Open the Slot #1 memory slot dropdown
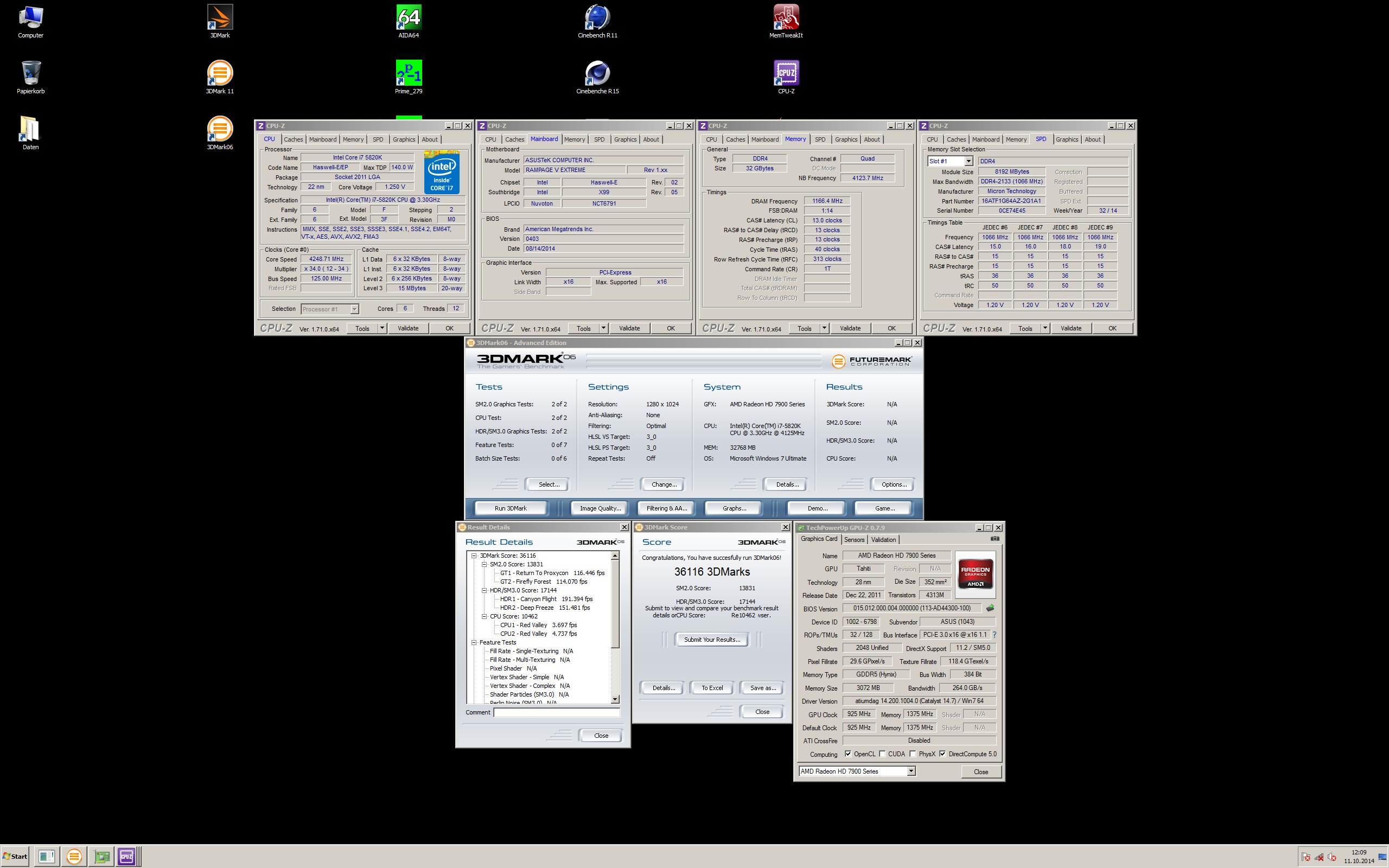 point(969,161)
